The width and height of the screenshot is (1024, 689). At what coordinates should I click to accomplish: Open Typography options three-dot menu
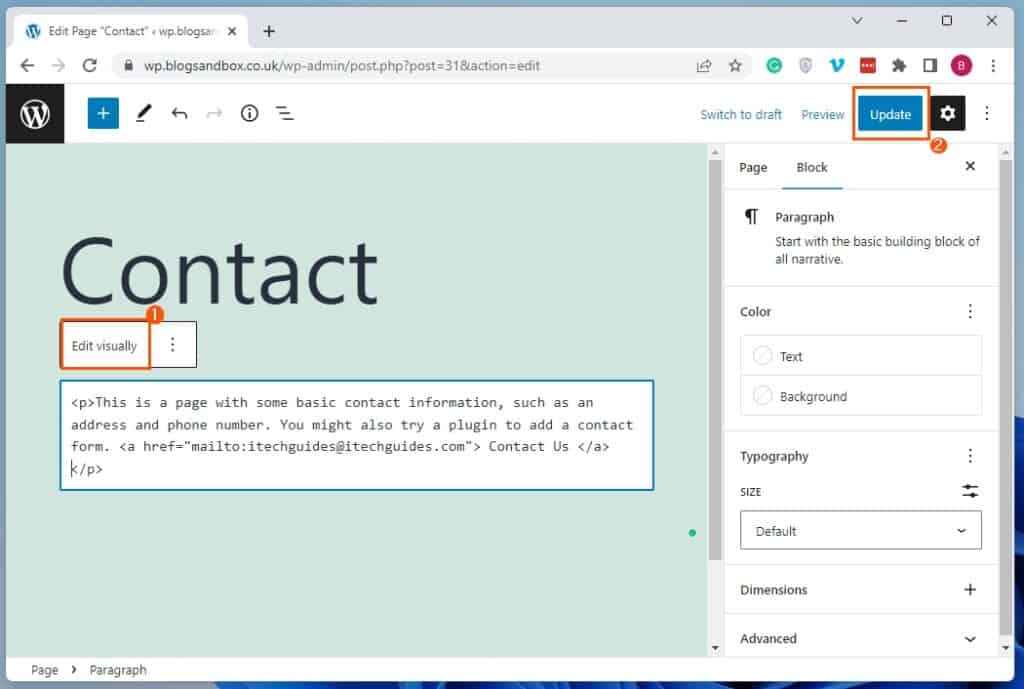(x=970, y=455)
